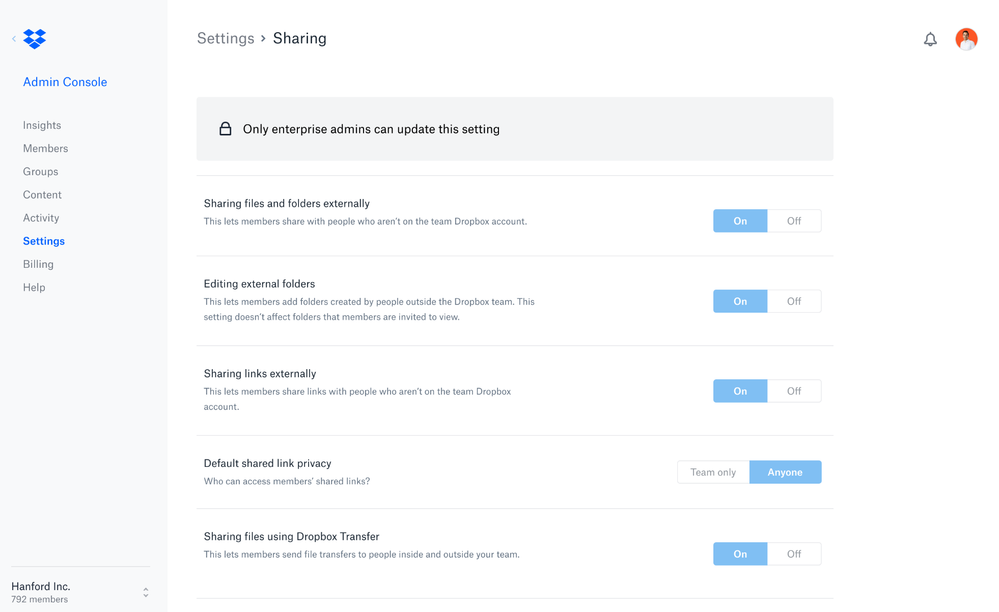The height and width of the screenshot is (612, 999).
Task: Open the user profile avatar
Action: (966, 39)
